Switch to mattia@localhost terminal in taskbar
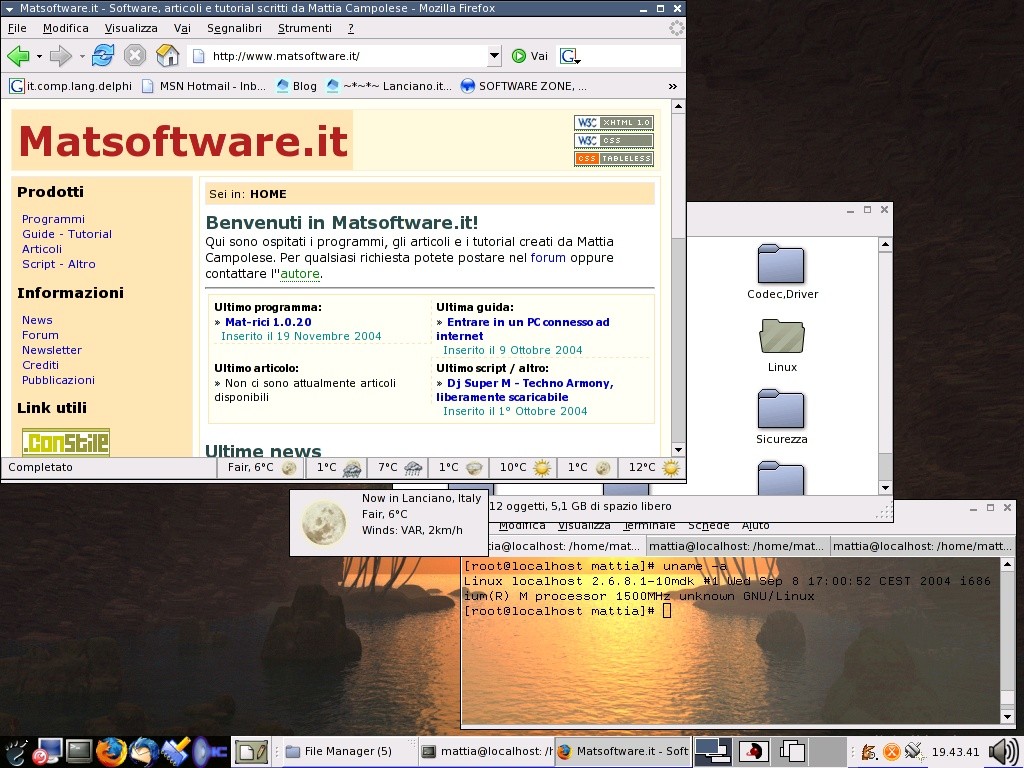1024x768 pixels. [487, 752]
